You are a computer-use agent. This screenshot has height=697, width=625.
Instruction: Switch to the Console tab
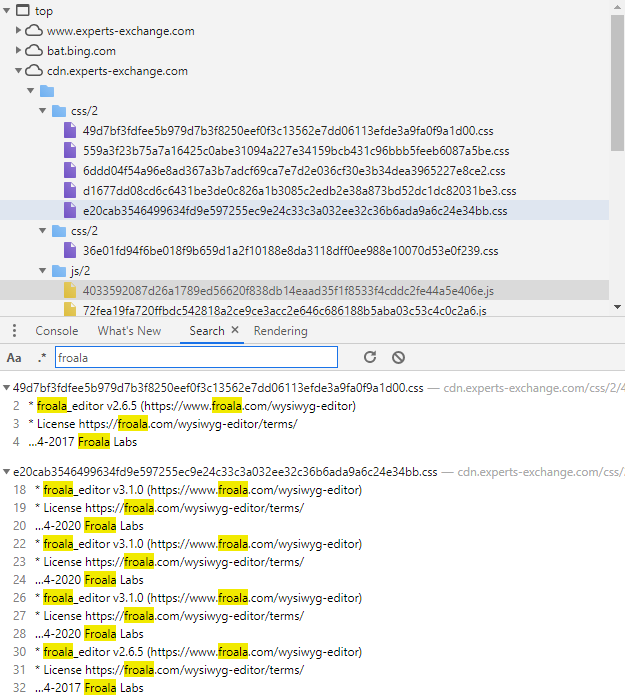click(x=56, y=331)
